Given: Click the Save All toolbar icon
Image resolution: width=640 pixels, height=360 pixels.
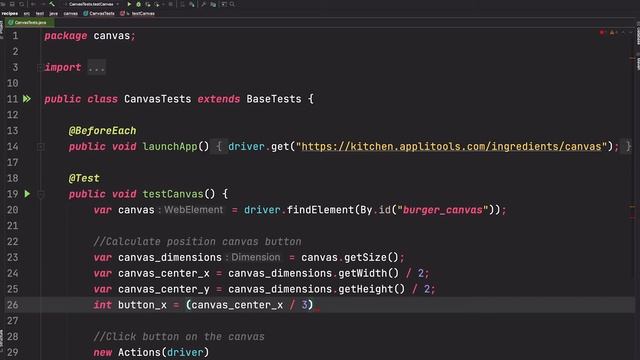Looking at the screenshot, I should point(12,4).
